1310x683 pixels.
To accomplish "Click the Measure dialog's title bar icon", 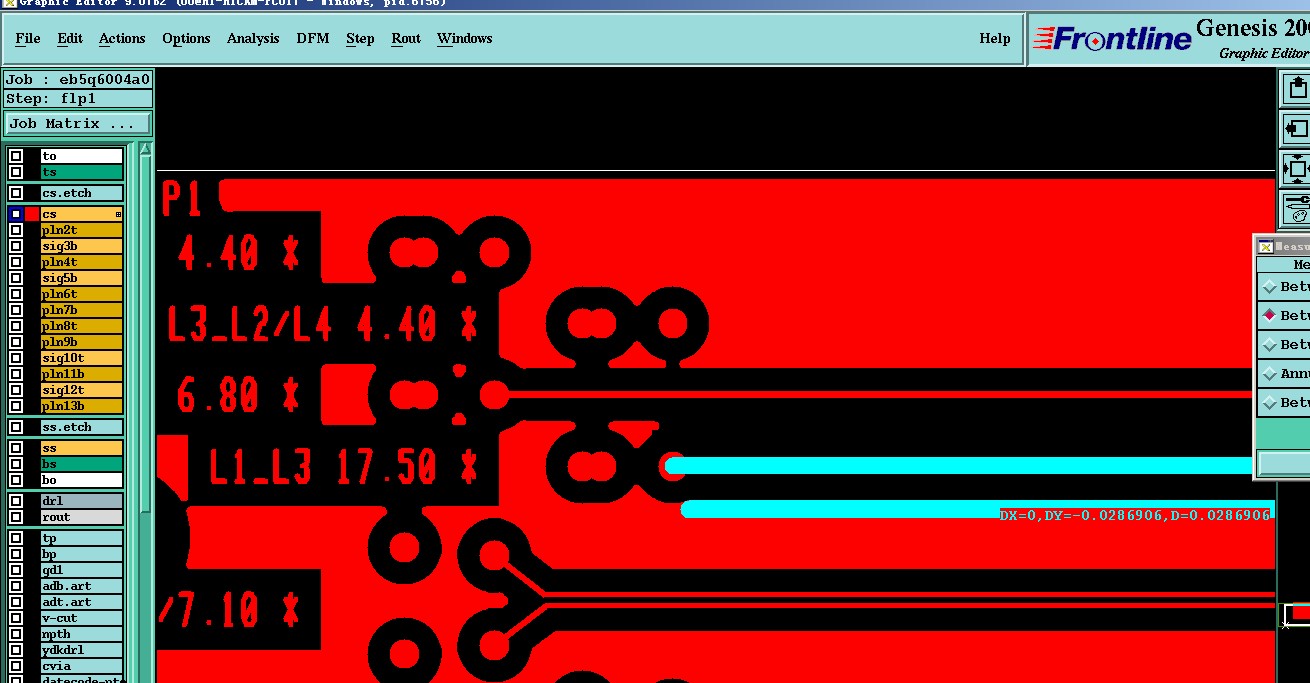I will [1265, 246].
